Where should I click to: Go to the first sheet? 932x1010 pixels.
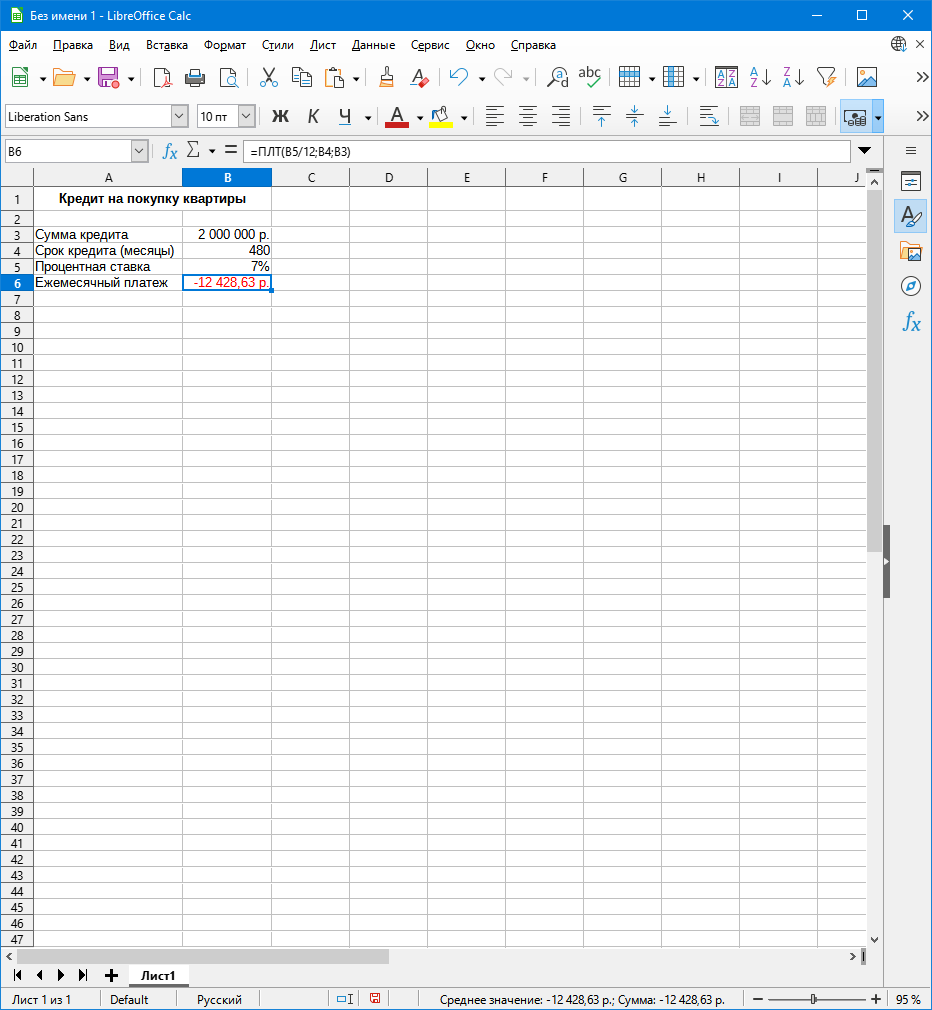tap(17, 975)
